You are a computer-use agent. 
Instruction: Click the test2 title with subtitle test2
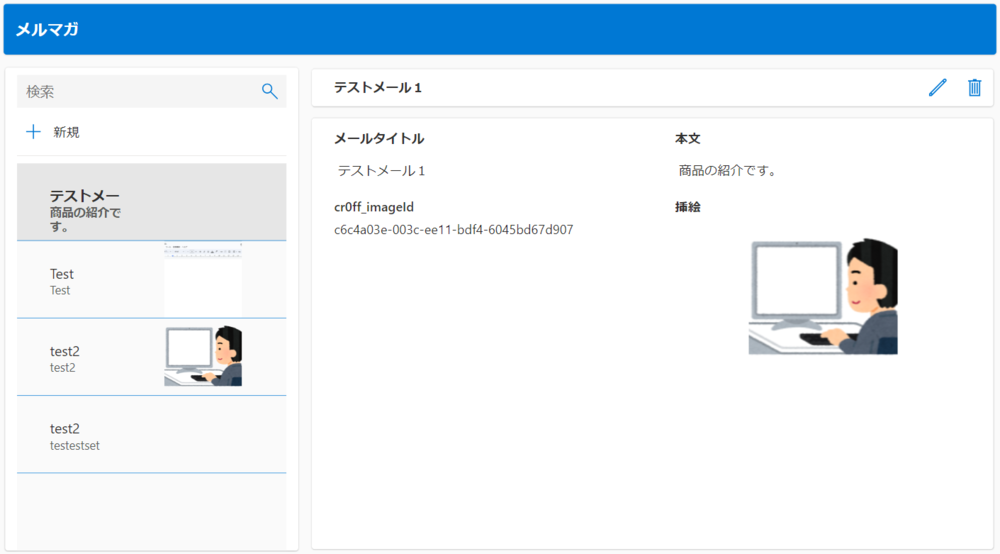(64, 351)
